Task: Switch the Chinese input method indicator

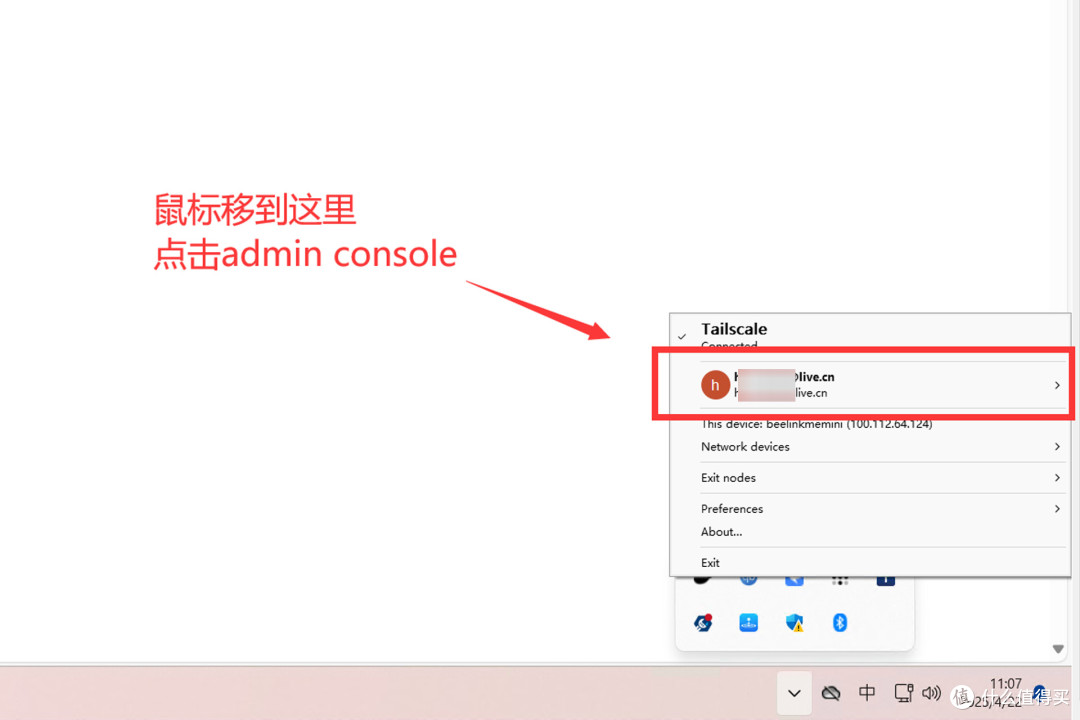Action: point(866,692)
